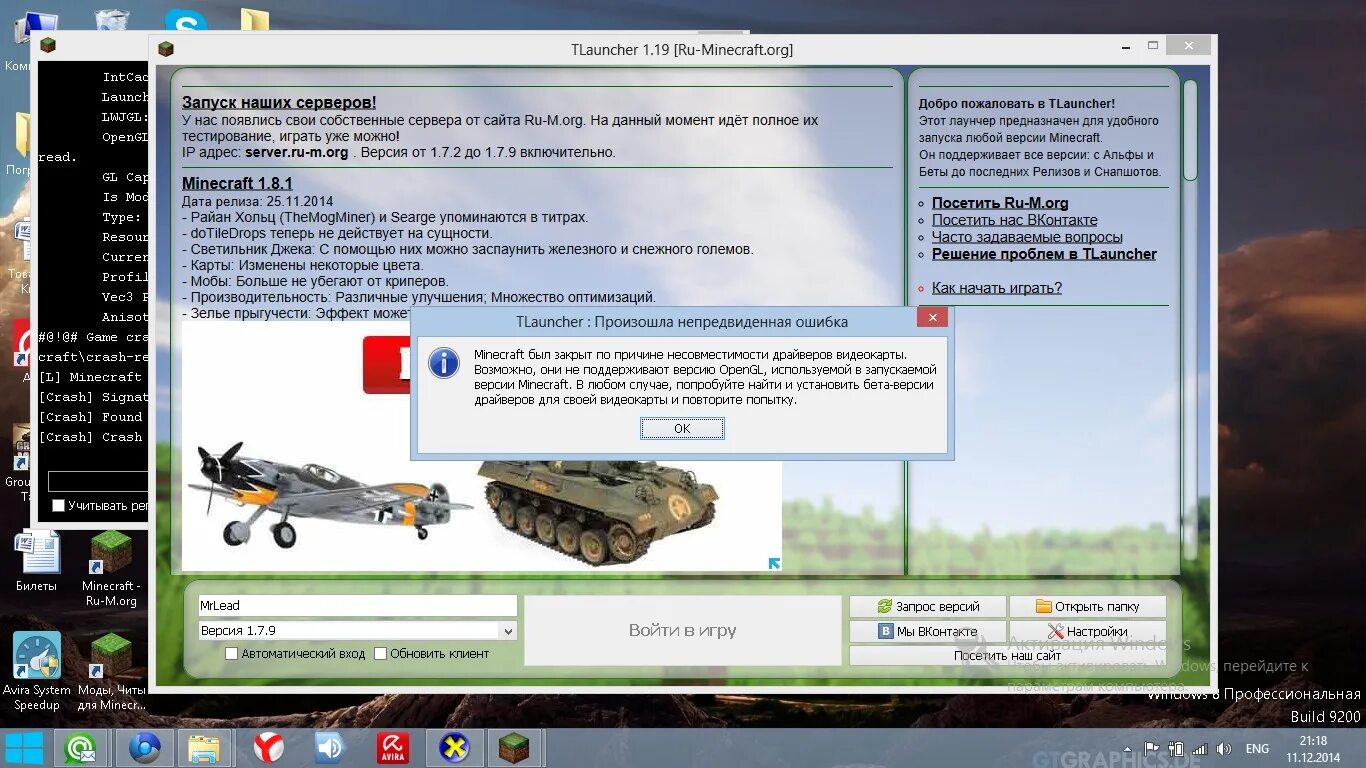Viewport: 1366px width, 768px height.
Task: Select Моды, Читы для Minecraft shortcut
Action: 111,671
